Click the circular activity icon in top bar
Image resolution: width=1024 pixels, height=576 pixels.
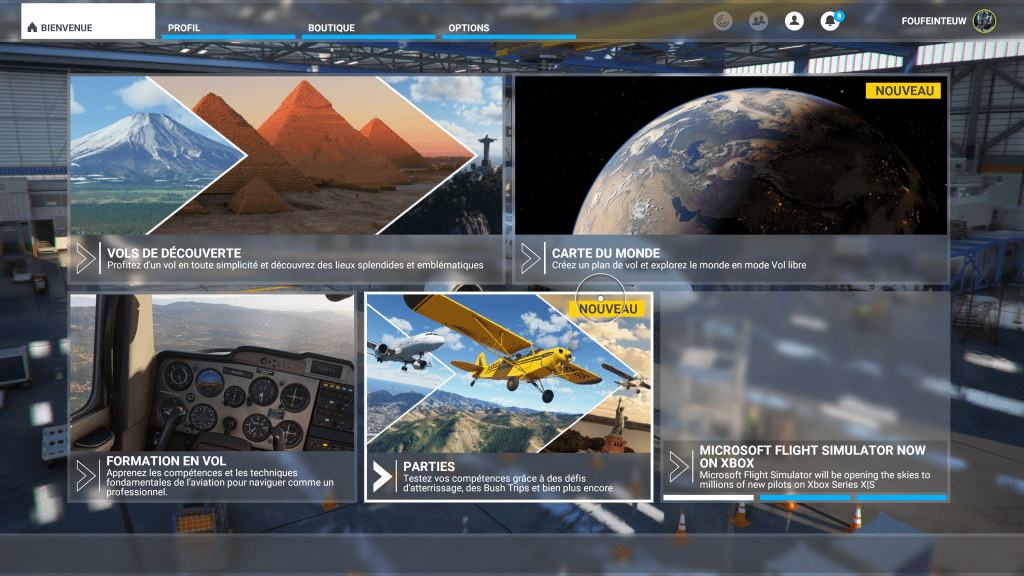click(722, 21)
